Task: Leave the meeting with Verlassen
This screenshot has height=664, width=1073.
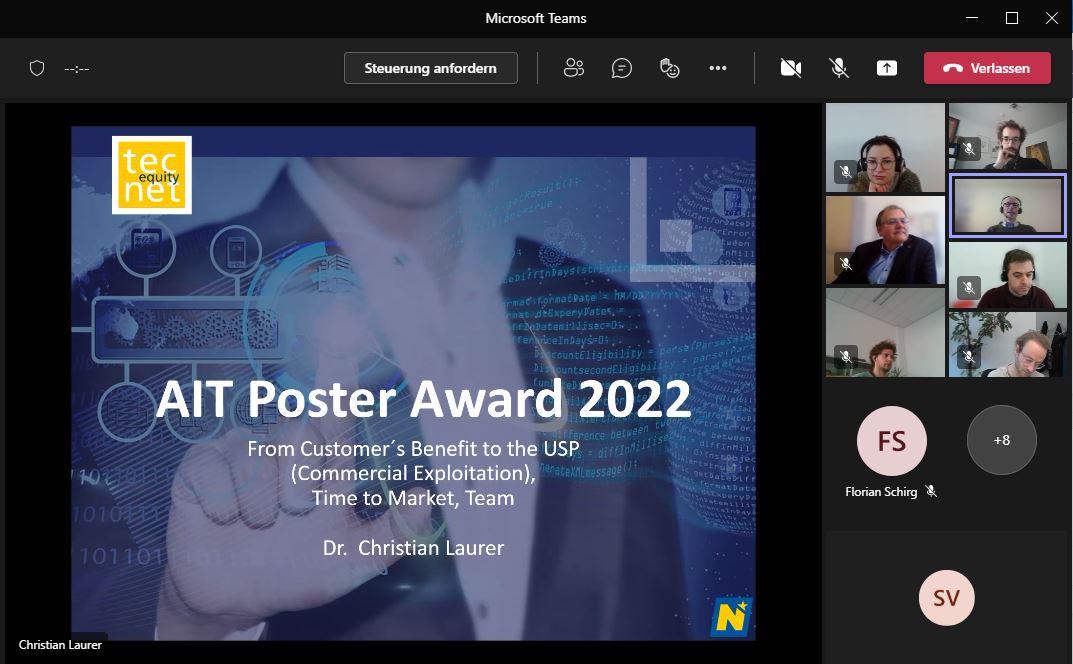Action: tap(987, 68)
